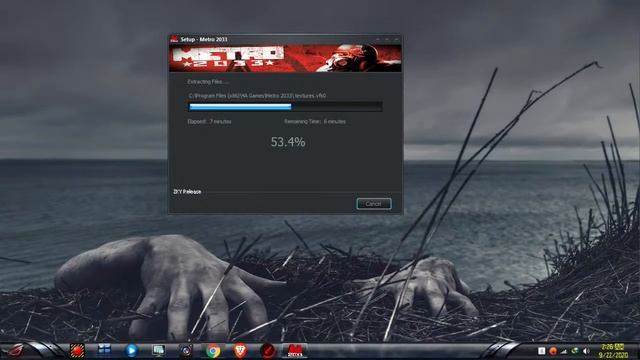This screenshot has width=640, height=360.
Task: Close the Metro 2033 setup window
Action: tap(396, 39)
